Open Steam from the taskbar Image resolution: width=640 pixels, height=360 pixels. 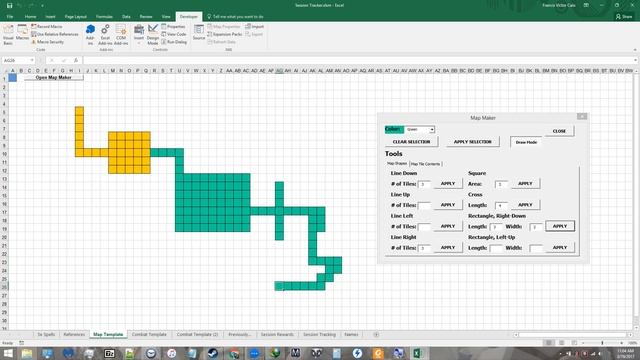tap(212, 353)
